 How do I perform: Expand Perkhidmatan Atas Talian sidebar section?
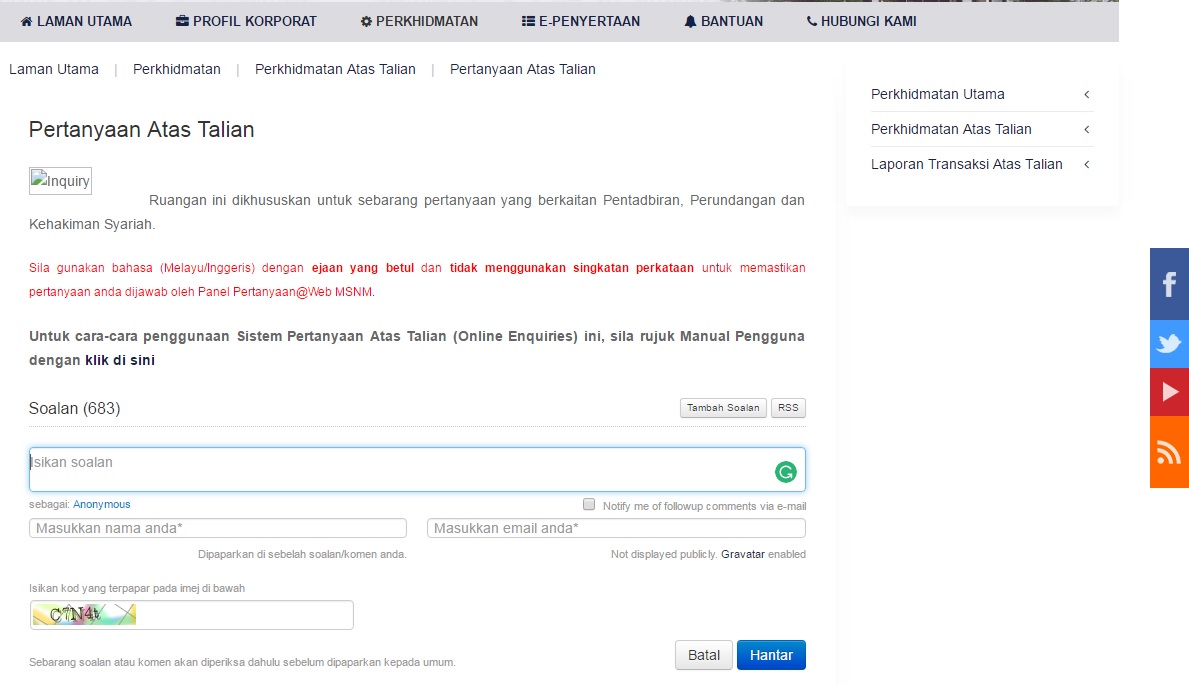pos(980,129)
